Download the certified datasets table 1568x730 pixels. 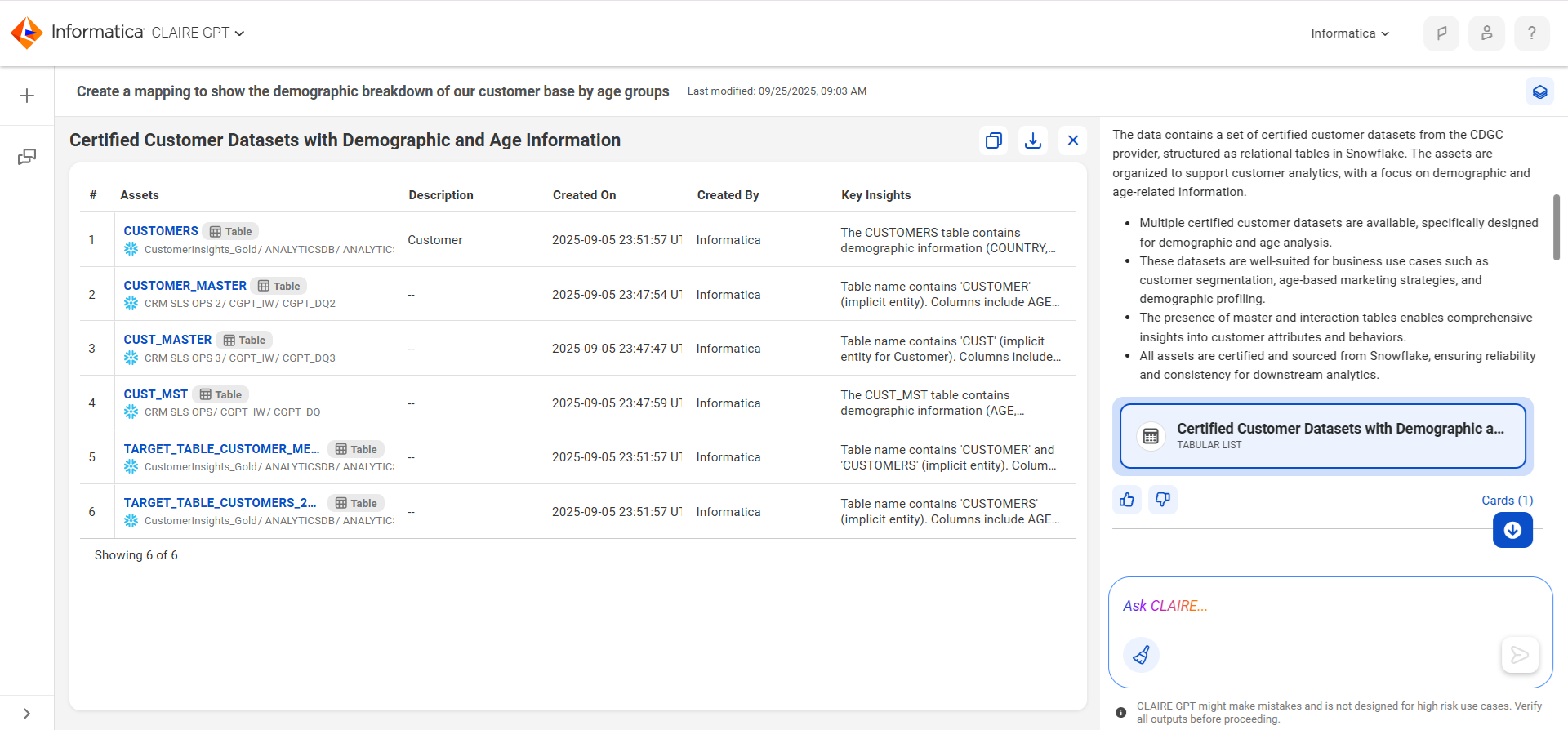tap(1033, 140)
